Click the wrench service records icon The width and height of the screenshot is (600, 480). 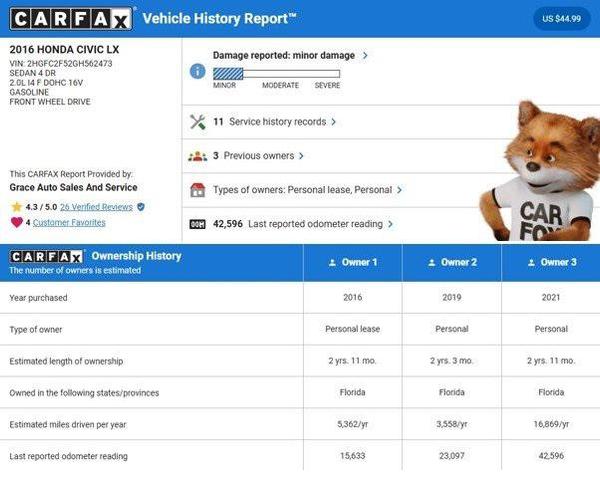click(x=197, y=122)
